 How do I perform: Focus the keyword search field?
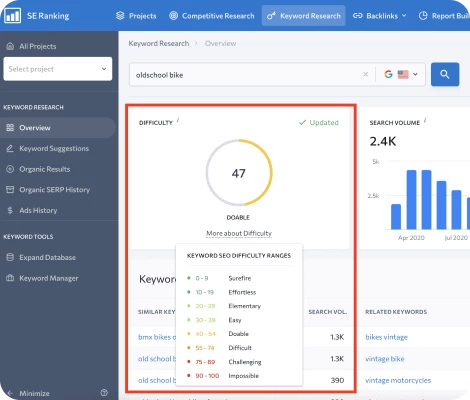click(x=247, y=75)
